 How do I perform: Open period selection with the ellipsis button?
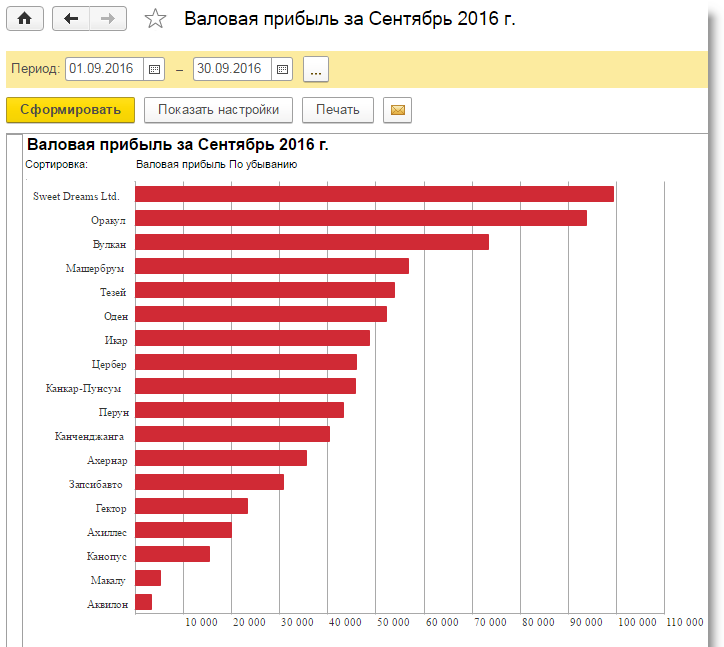tap(316, 69)
